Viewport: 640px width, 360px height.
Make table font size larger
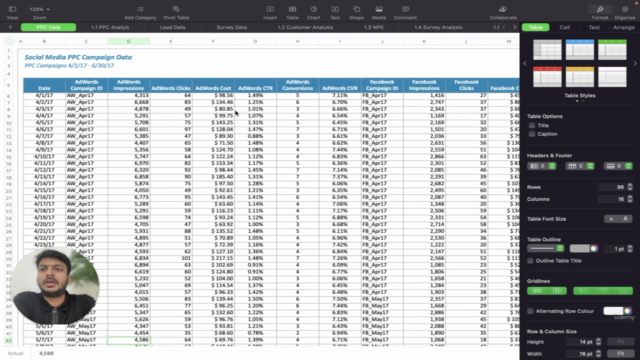click(625, 219)
